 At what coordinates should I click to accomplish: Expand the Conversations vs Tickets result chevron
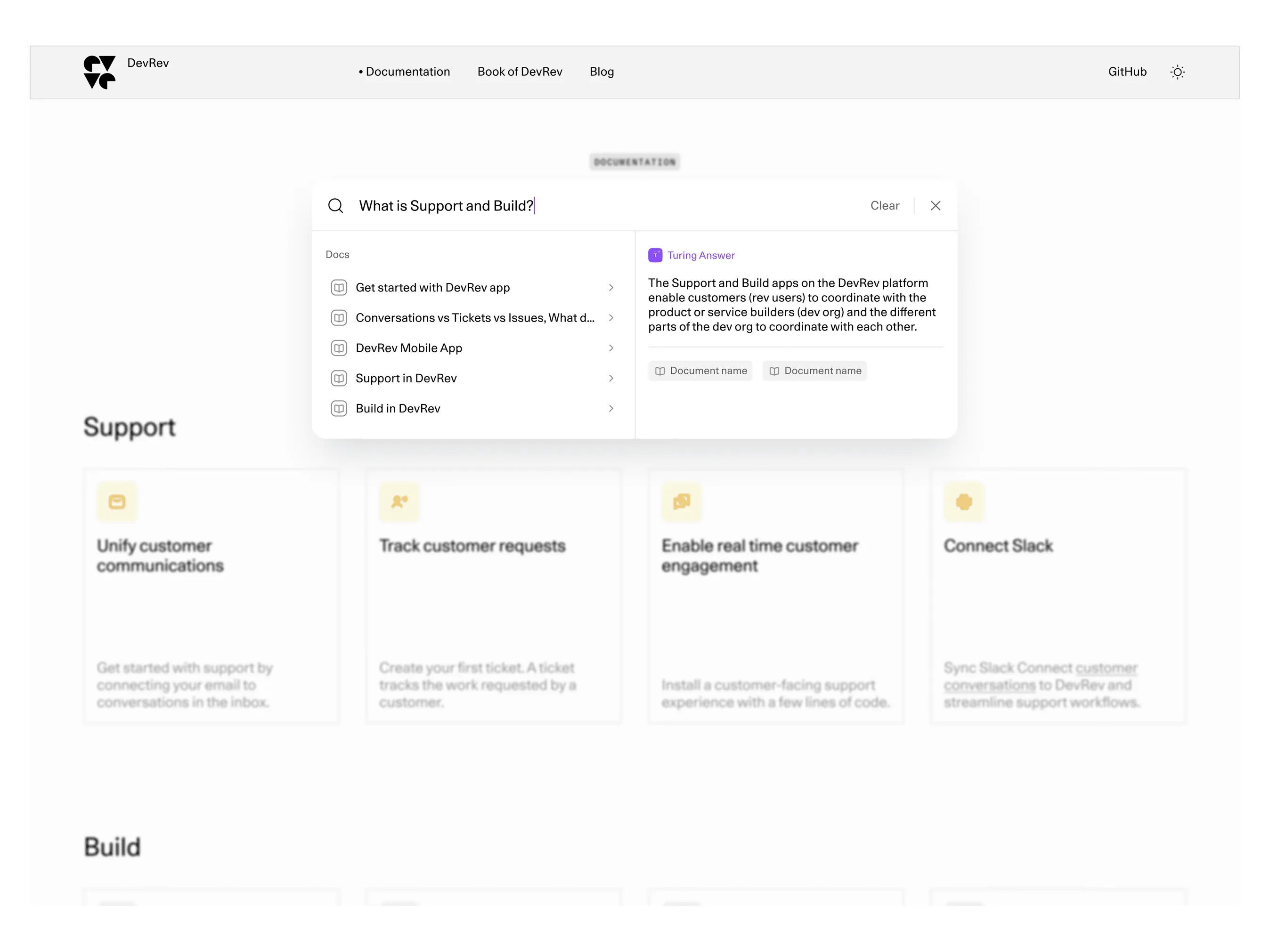pos(611,318)
